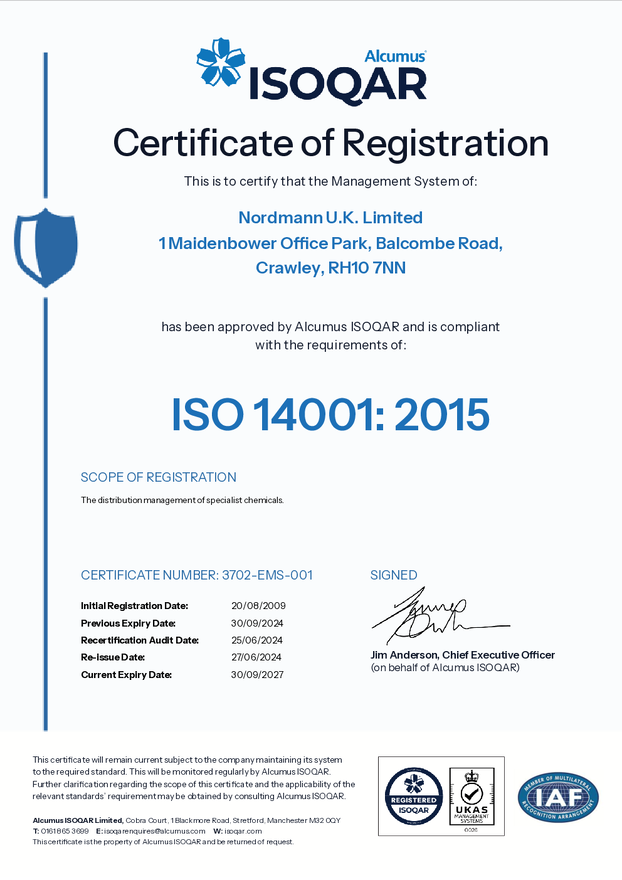This screenshot has height=880, width=622.
Task: Click the Current Expiry Date value 30/09/2027
Action: click(258, 675)
